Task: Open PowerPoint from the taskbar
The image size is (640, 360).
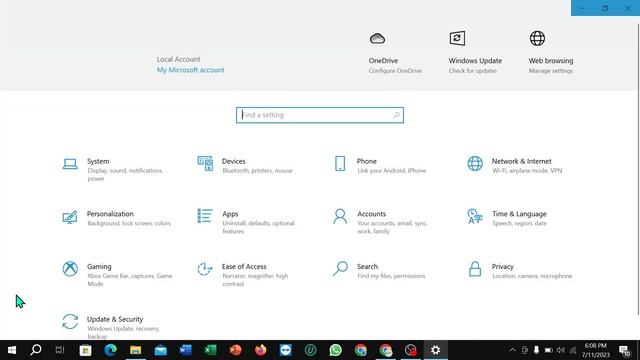Action: pos(236,350)
